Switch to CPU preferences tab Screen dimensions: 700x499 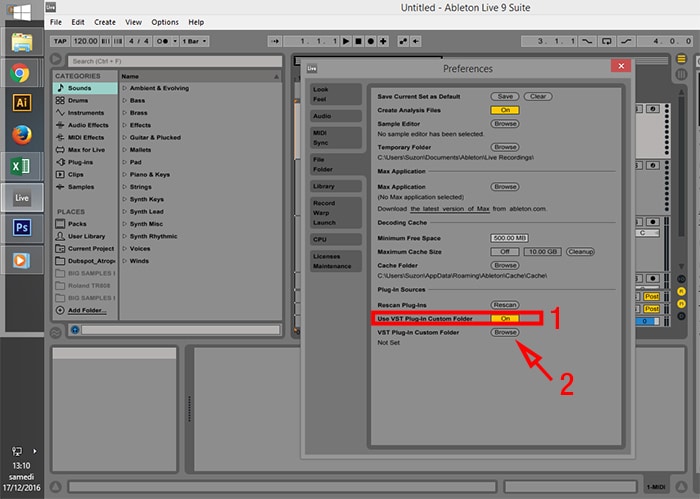pos(335,239)
